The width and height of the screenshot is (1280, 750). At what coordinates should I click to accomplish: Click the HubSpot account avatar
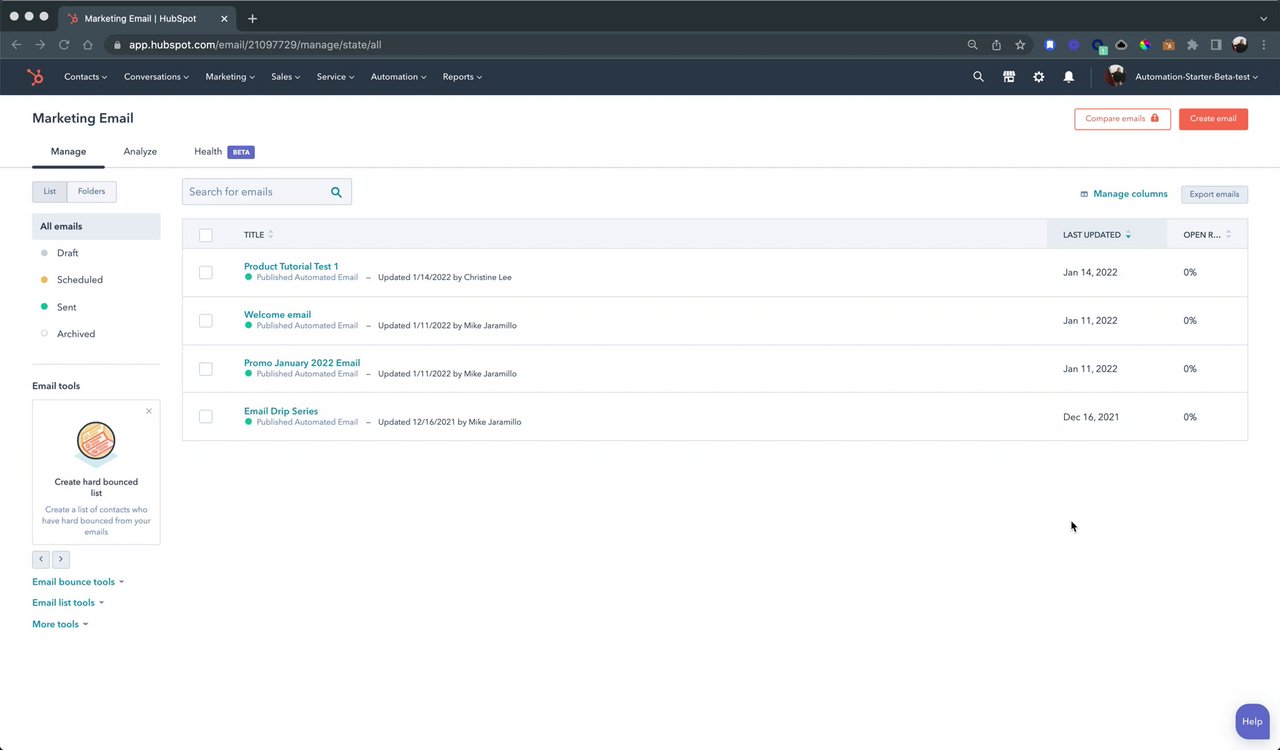[x=1116, y=77]
